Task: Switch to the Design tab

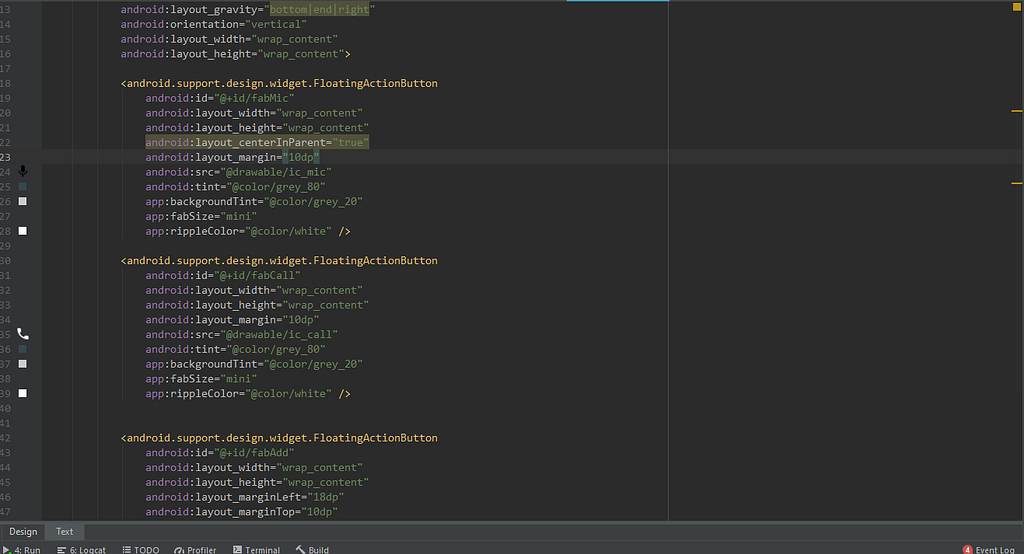Action: [23, 532]
